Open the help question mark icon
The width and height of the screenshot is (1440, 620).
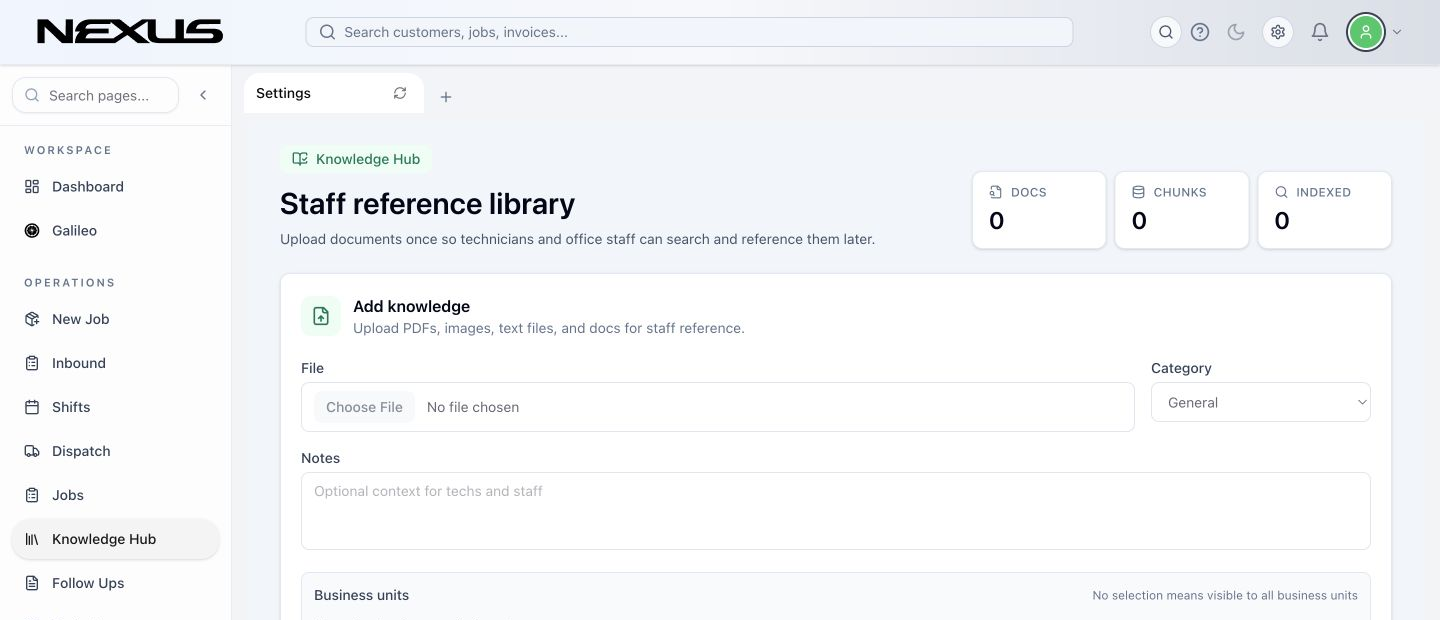pos(1200,32)
